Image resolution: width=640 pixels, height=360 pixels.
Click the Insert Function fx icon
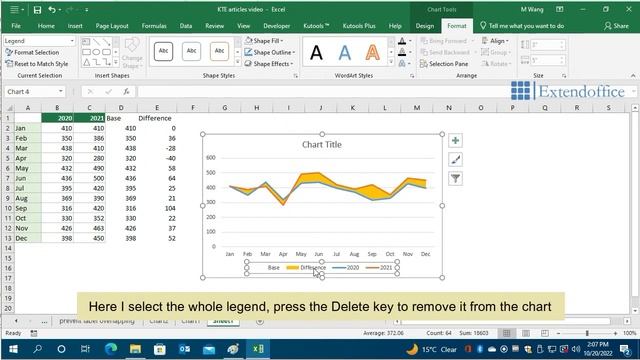127,91
